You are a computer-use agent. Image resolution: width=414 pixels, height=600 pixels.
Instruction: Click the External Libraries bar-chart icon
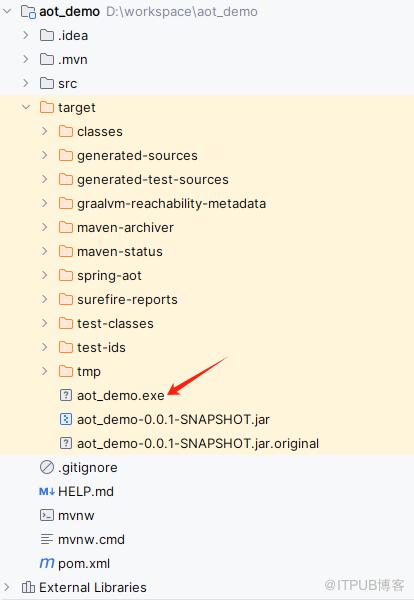[28, 587]
